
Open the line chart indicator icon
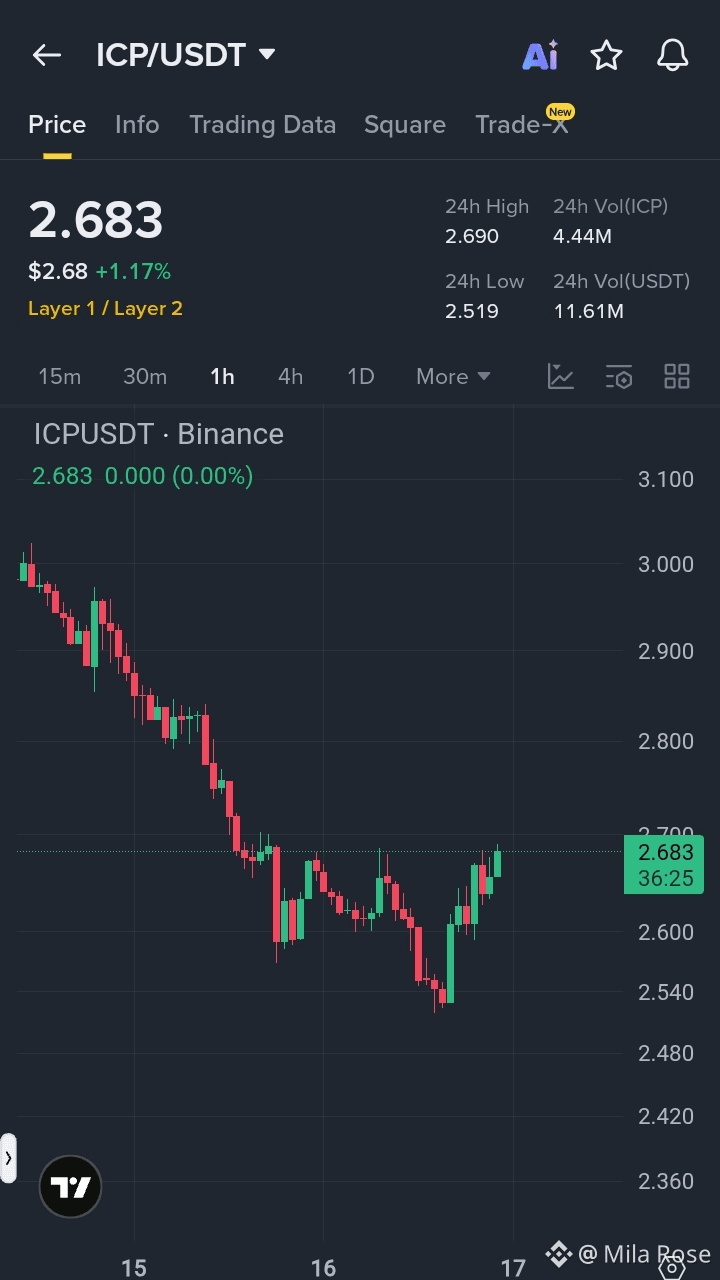click(x=561, y=377)
